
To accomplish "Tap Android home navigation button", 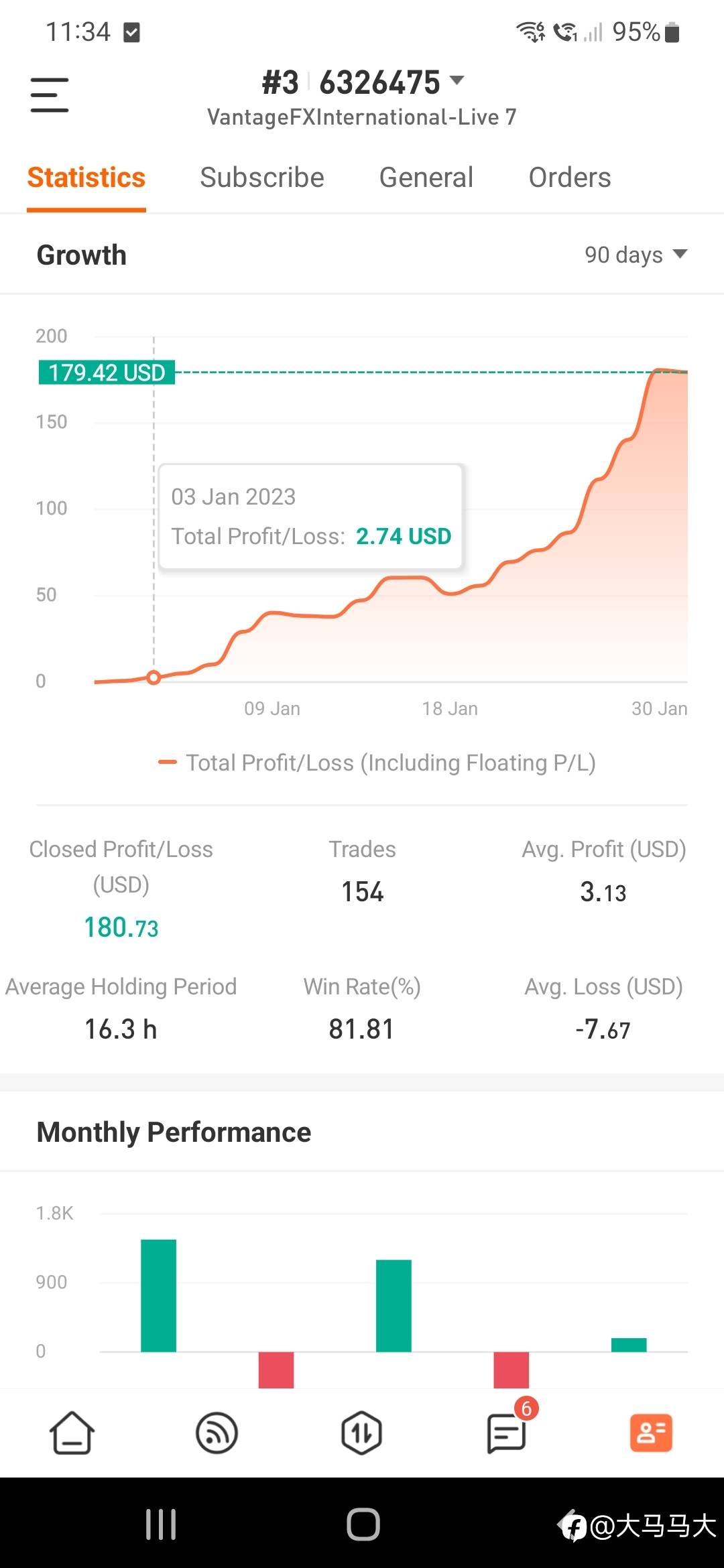I will 363,1524.
